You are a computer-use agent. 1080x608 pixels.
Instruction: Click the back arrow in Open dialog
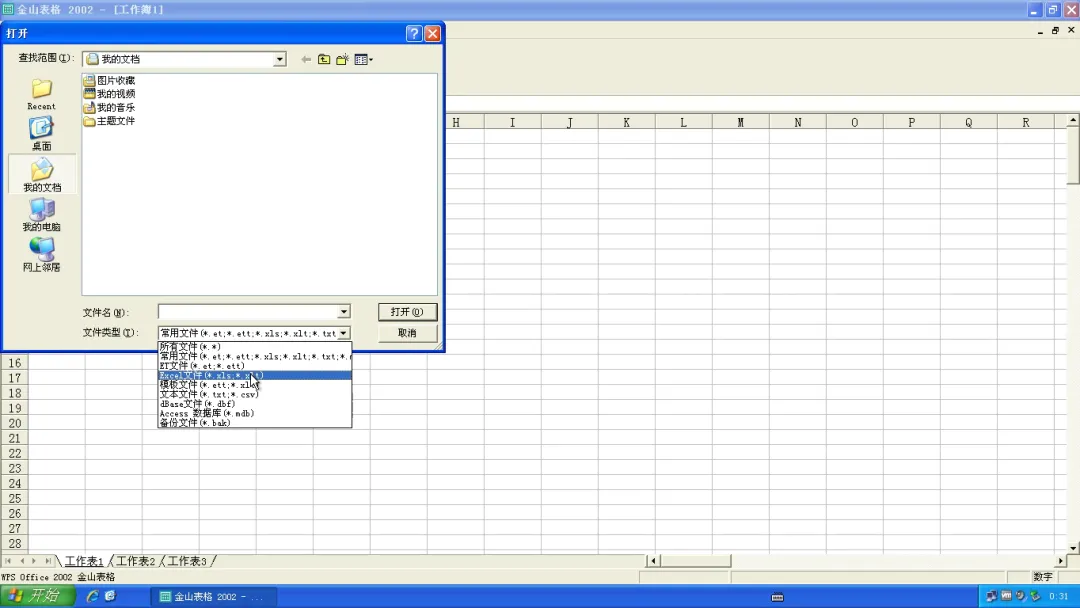[x=306, y=60]
